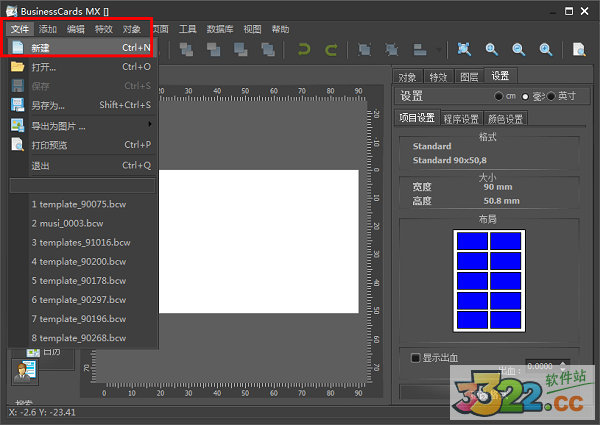Select the 颜色设置 sub-tab
Viewport: 600px width, 425px height.
505,119
